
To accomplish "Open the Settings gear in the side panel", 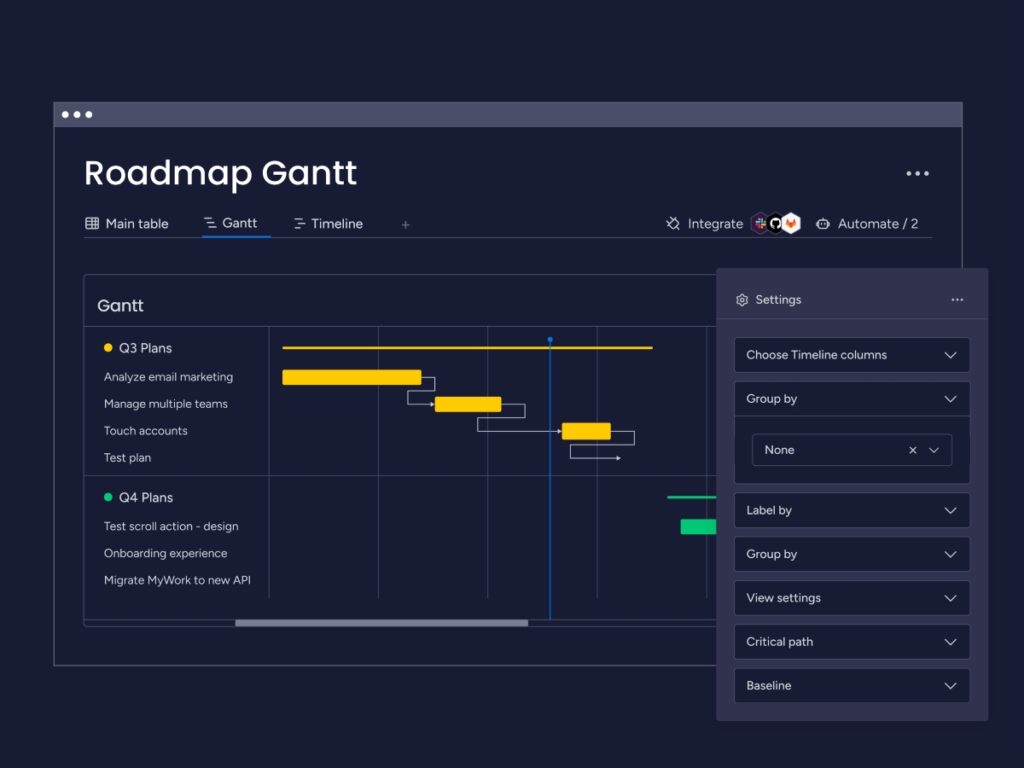I will [742, 299].
